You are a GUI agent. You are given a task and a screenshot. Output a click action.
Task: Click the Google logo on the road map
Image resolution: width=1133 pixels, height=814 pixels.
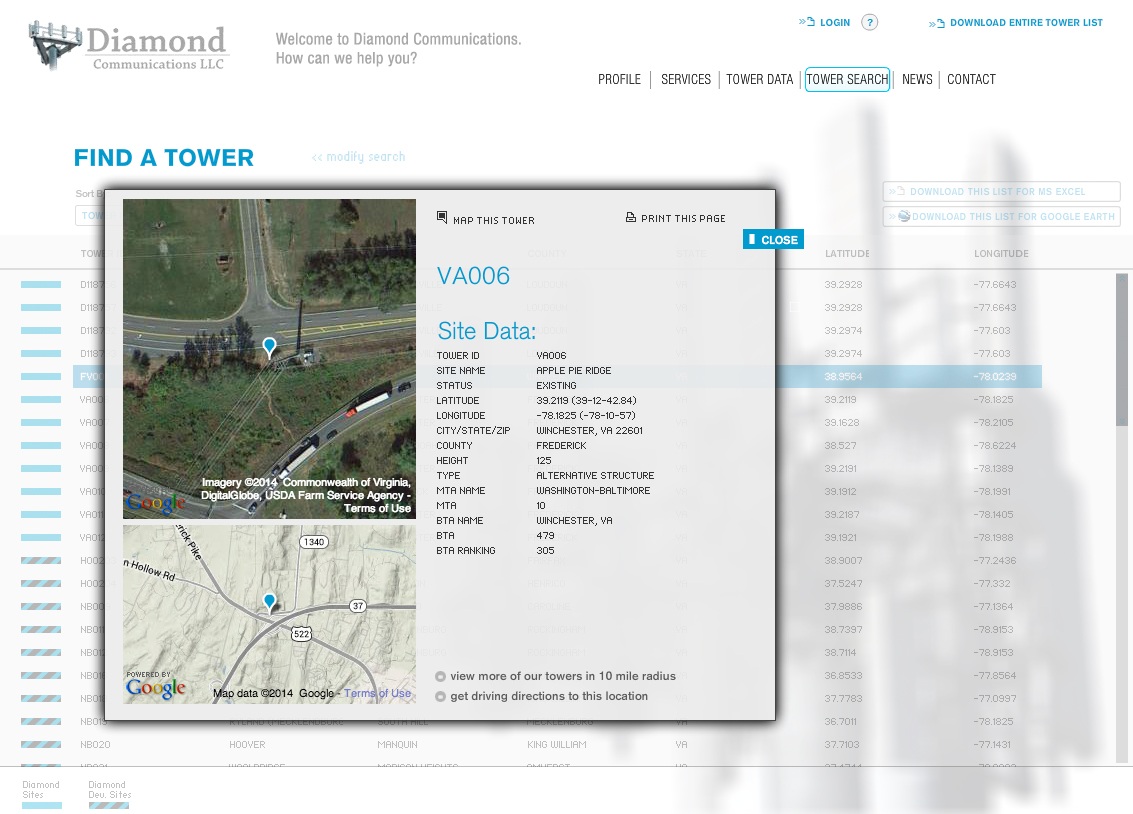click(x=155, y=686)
